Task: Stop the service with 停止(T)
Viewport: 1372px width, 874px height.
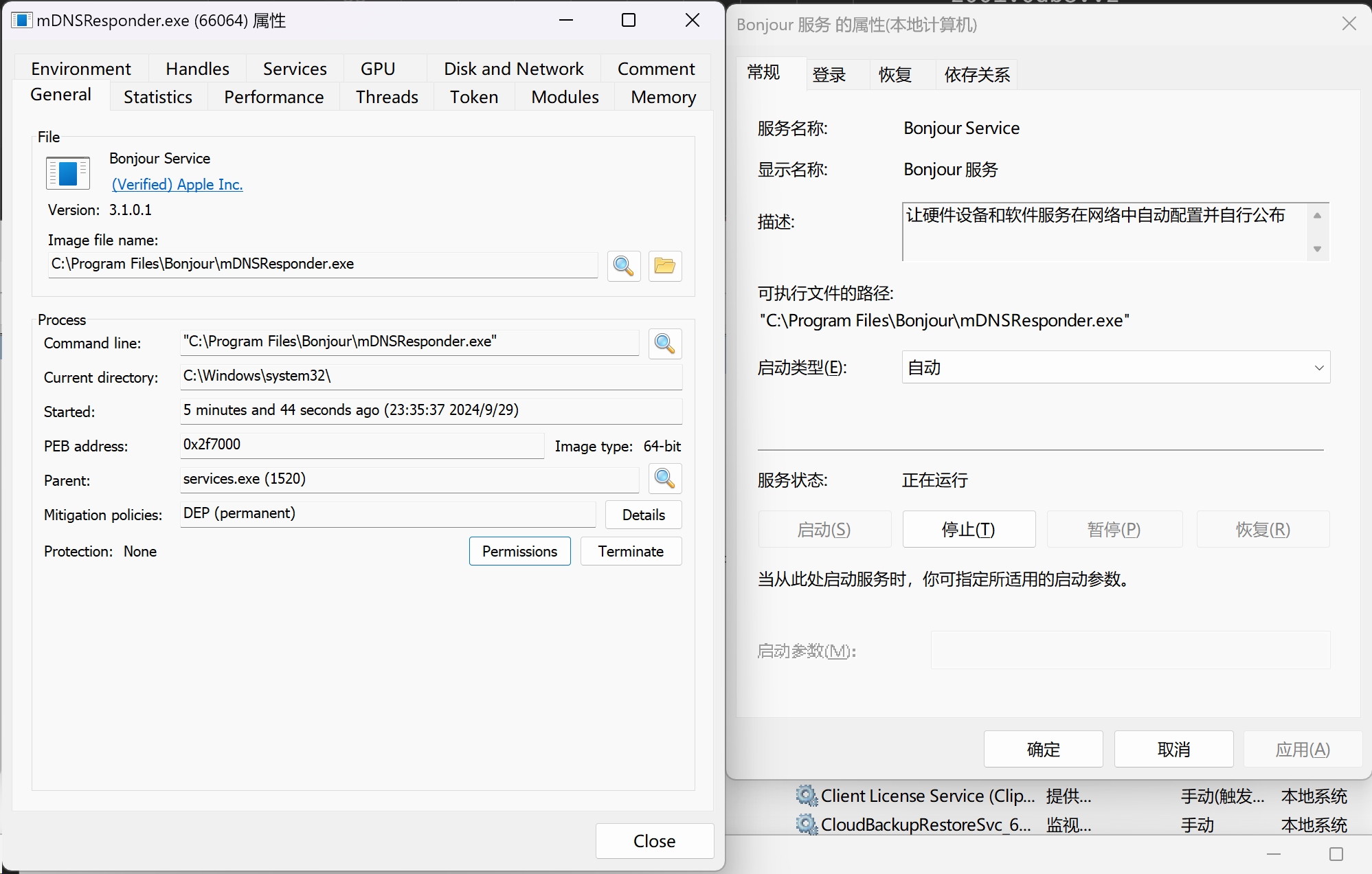Action: click(969, 529)
